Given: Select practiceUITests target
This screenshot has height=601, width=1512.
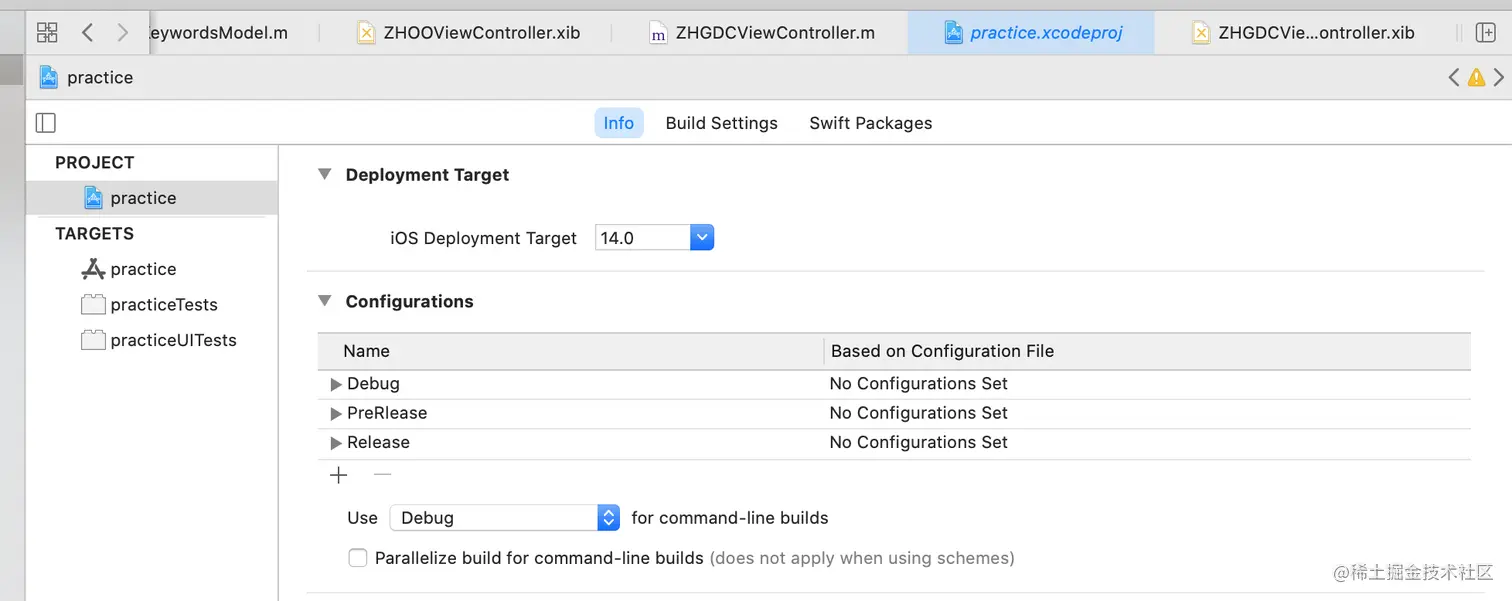Looking at the screenshot, I should [173, 340].
